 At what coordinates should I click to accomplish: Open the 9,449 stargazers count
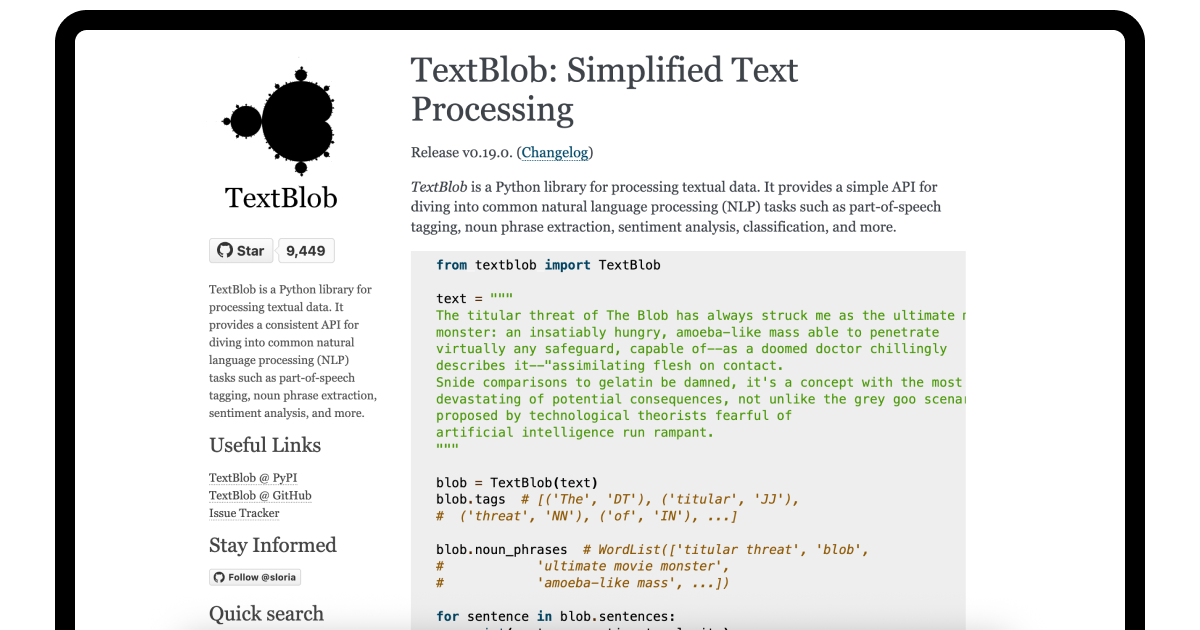tap(305, 251)
